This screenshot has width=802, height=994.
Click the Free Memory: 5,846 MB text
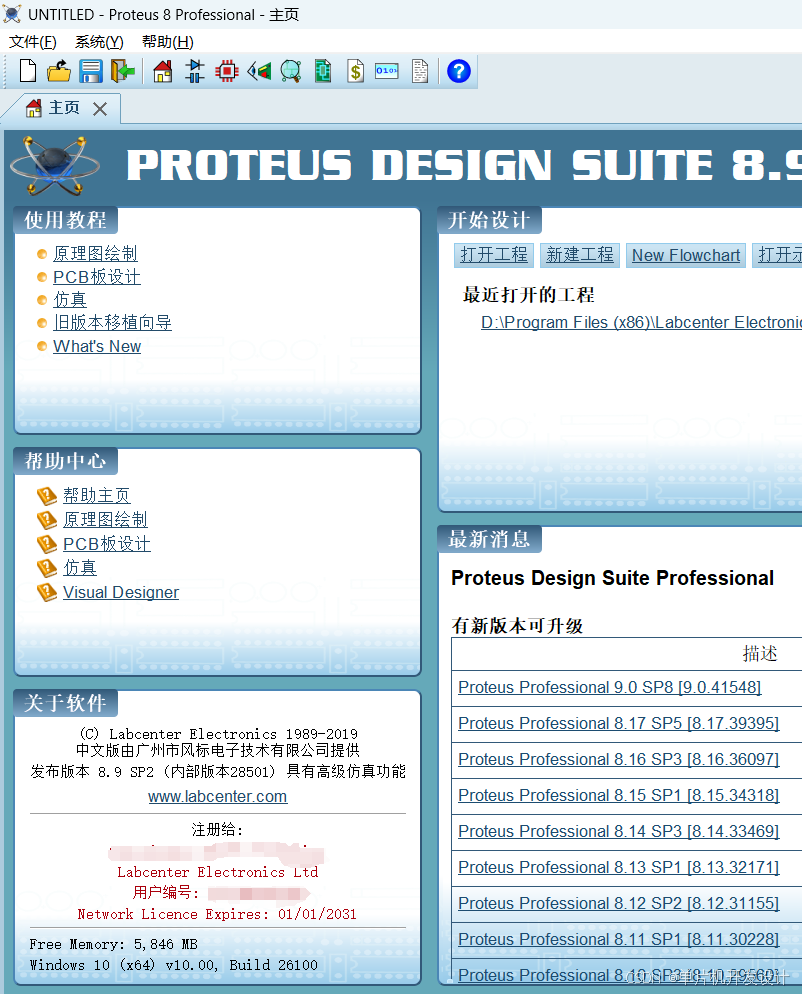pos(113,945)
